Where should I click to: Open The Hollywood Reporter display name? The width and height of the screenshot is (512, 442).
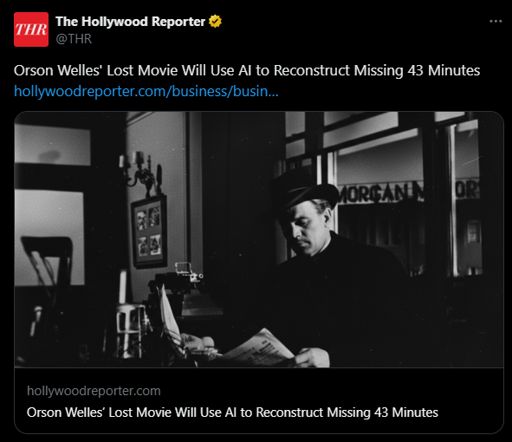pos(130,22)
